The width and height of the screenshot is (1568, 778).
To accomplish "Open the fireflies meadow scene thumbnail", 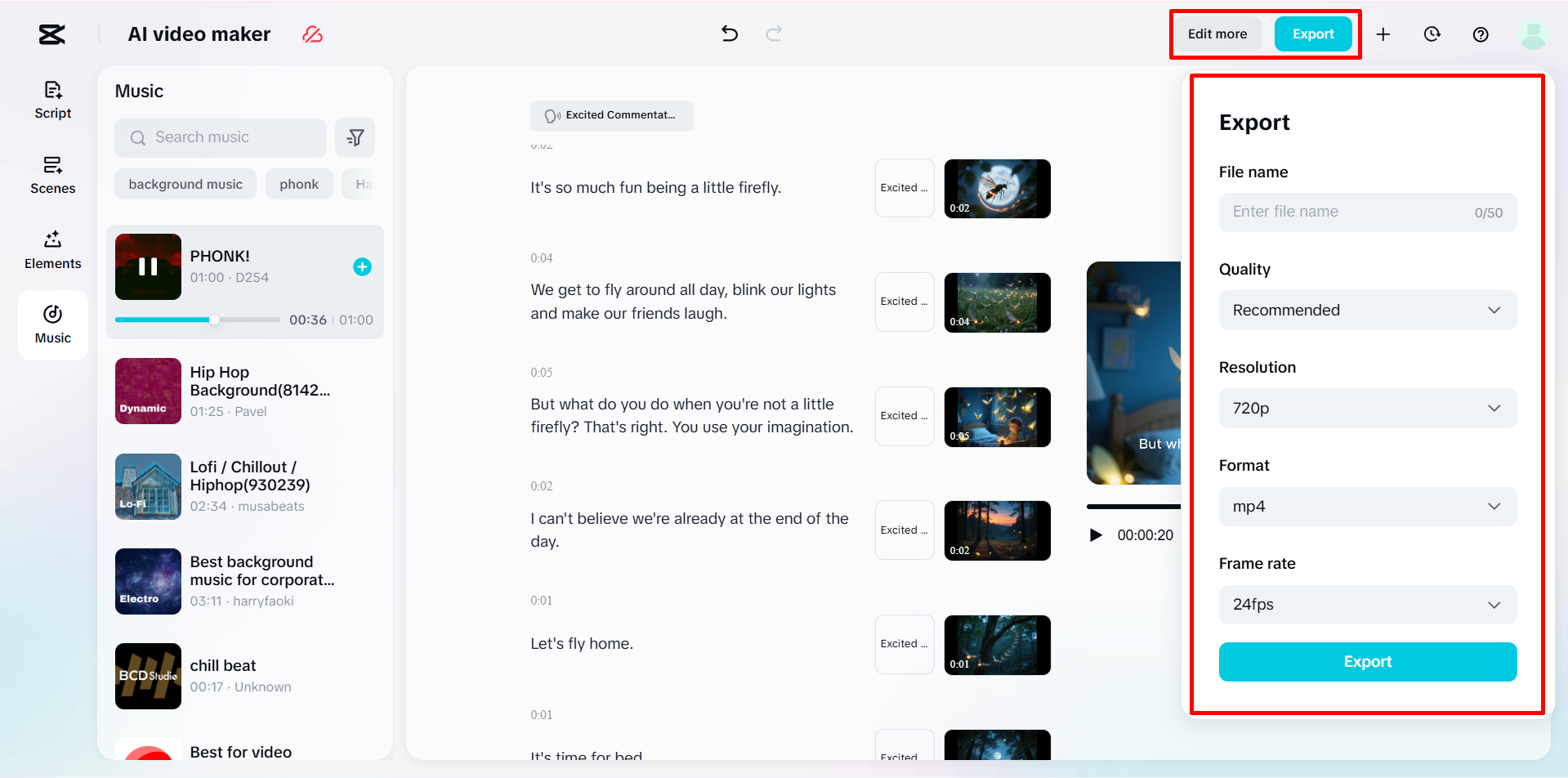I will (997, 302).
